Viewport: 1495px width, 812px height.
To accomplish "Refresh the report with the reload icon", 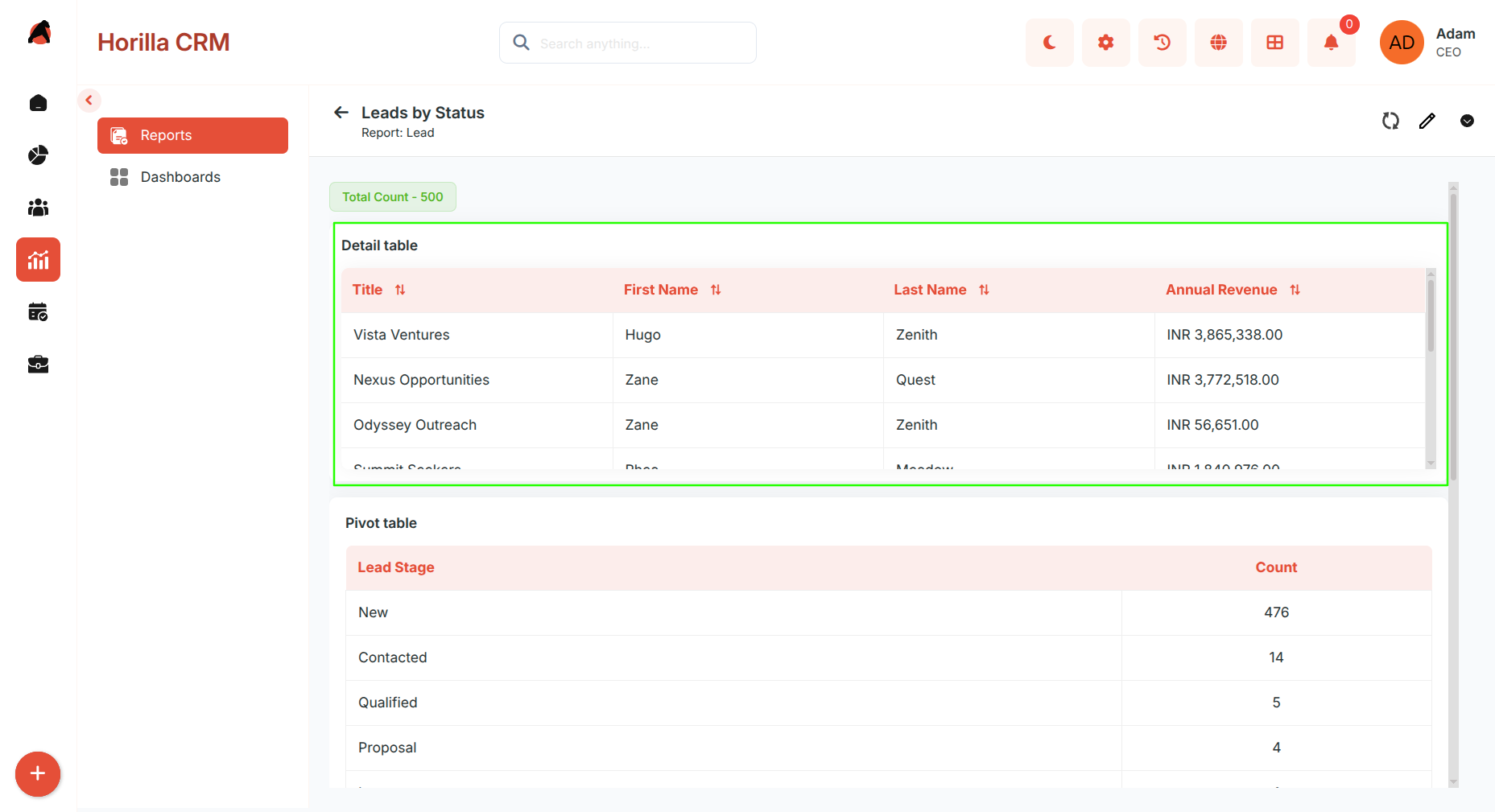I will coord(1390,121).
